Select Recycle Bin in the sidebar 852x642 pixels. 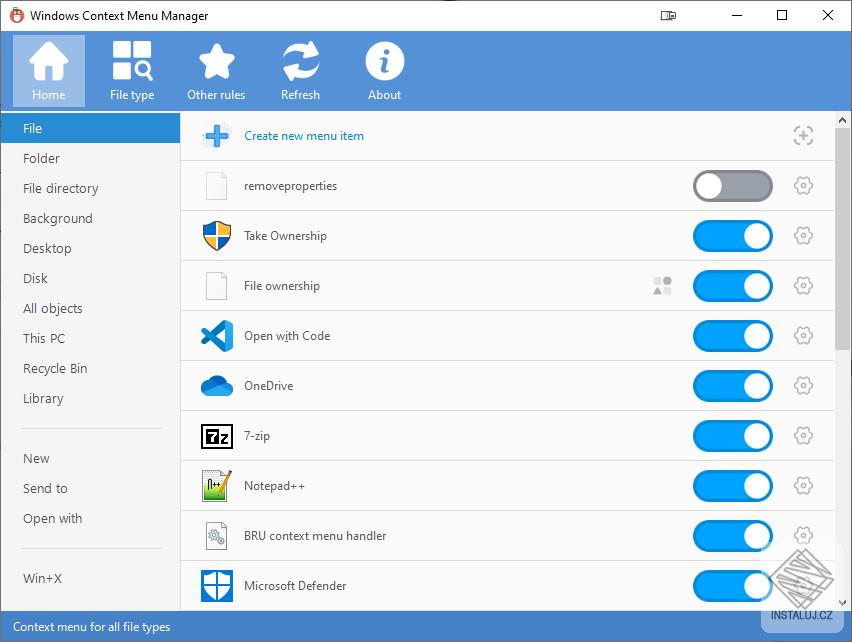click(x=90, y=368)
